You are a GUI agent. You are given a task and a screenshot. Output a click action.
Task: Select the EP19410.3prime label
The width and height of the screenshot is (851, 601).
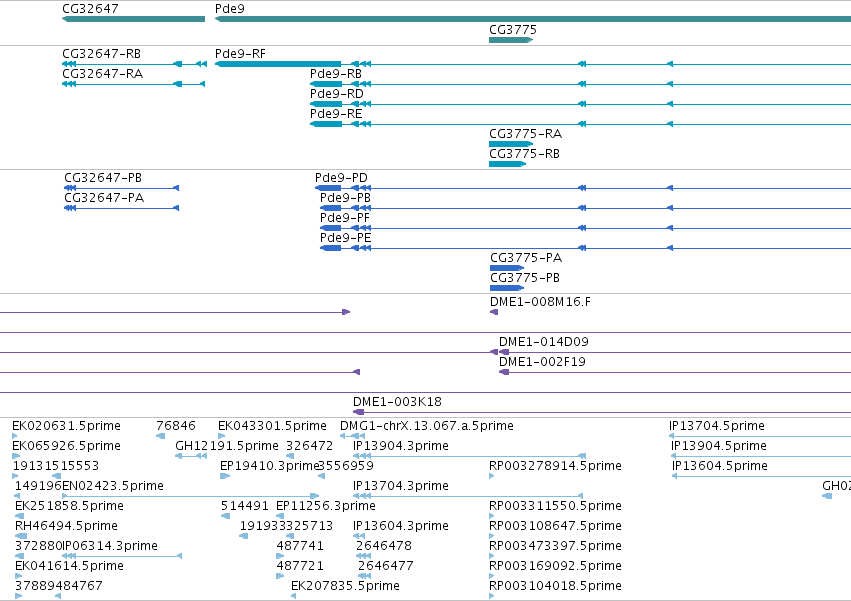pos(269,466)
